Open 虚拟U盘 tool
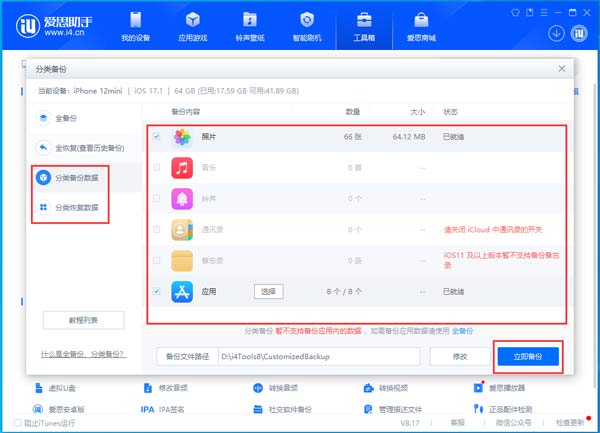600x433 pixels. [55, 388]
